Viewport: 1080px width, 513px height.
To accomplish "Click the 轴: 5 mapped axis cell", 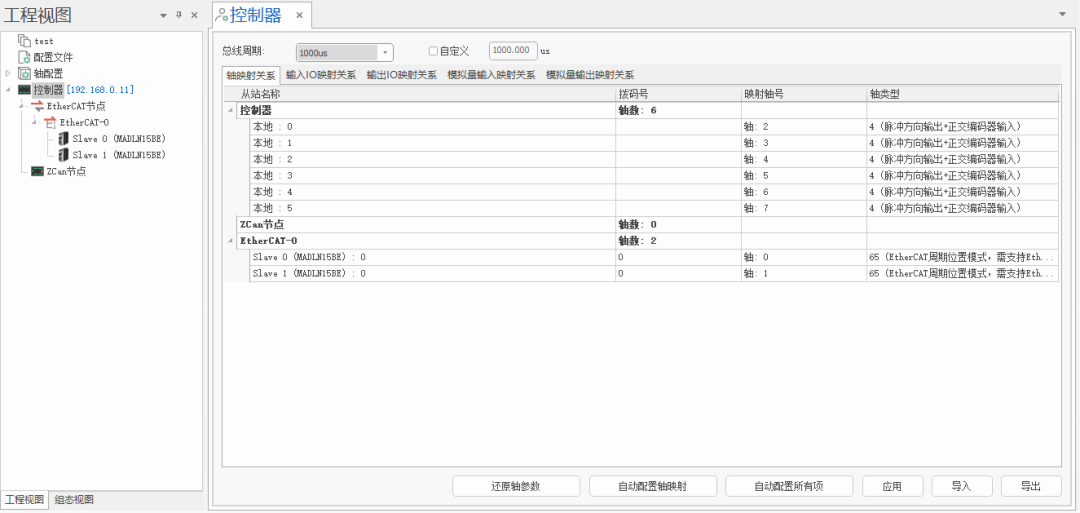I will 804,176.
